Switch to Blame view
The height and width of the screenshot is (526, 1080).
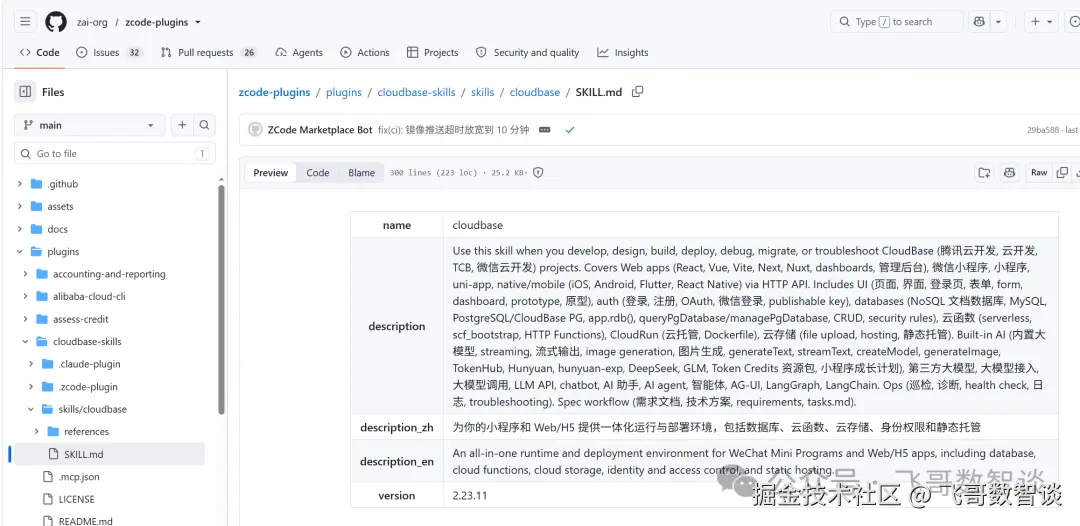pos(362,173)
